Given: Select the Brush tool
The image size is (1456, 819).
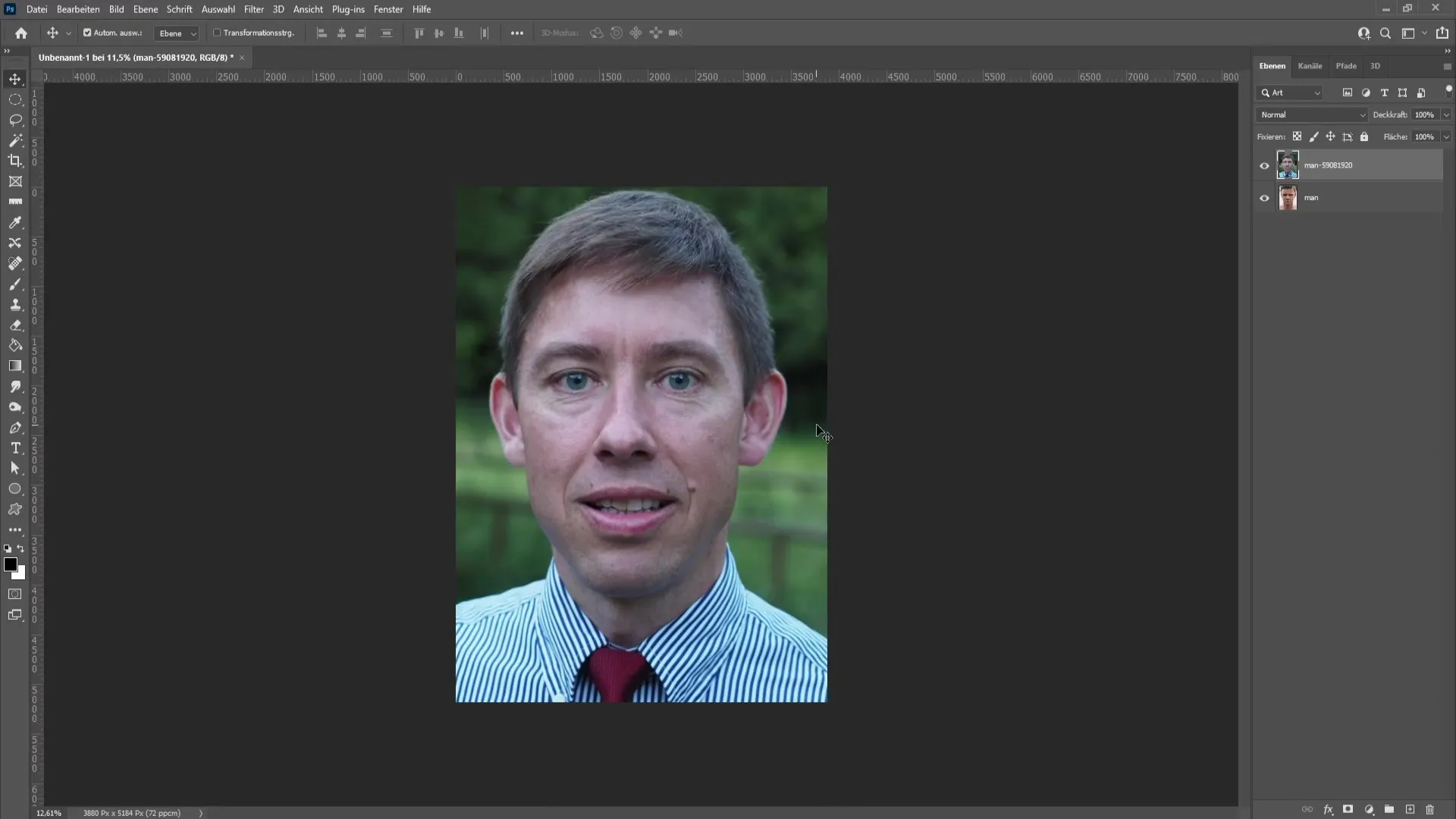Looking at the screenshot, I should click(x=15, y=284).
